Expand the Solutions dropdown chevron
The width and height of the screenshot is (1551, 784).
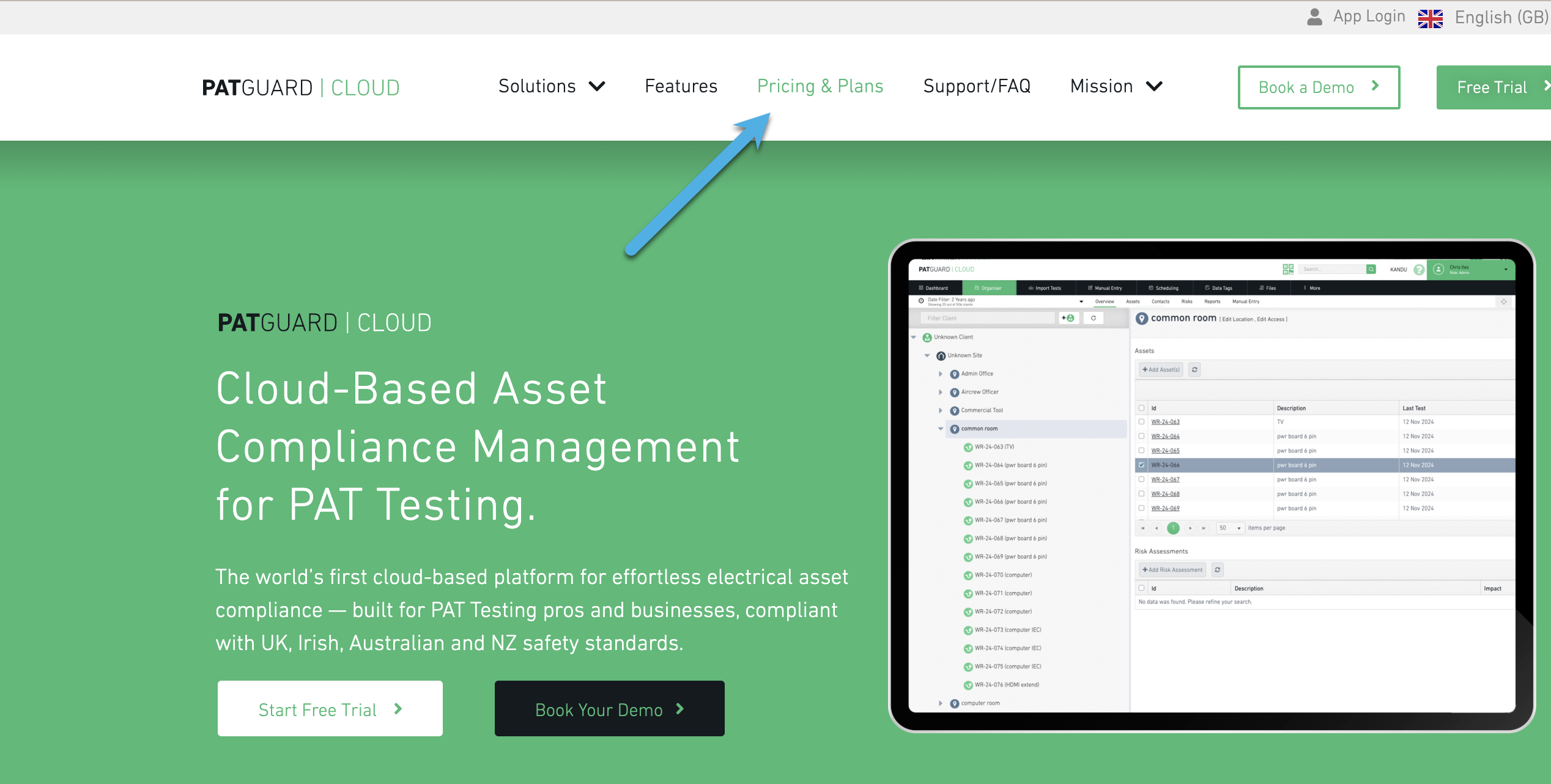(597, 87)
